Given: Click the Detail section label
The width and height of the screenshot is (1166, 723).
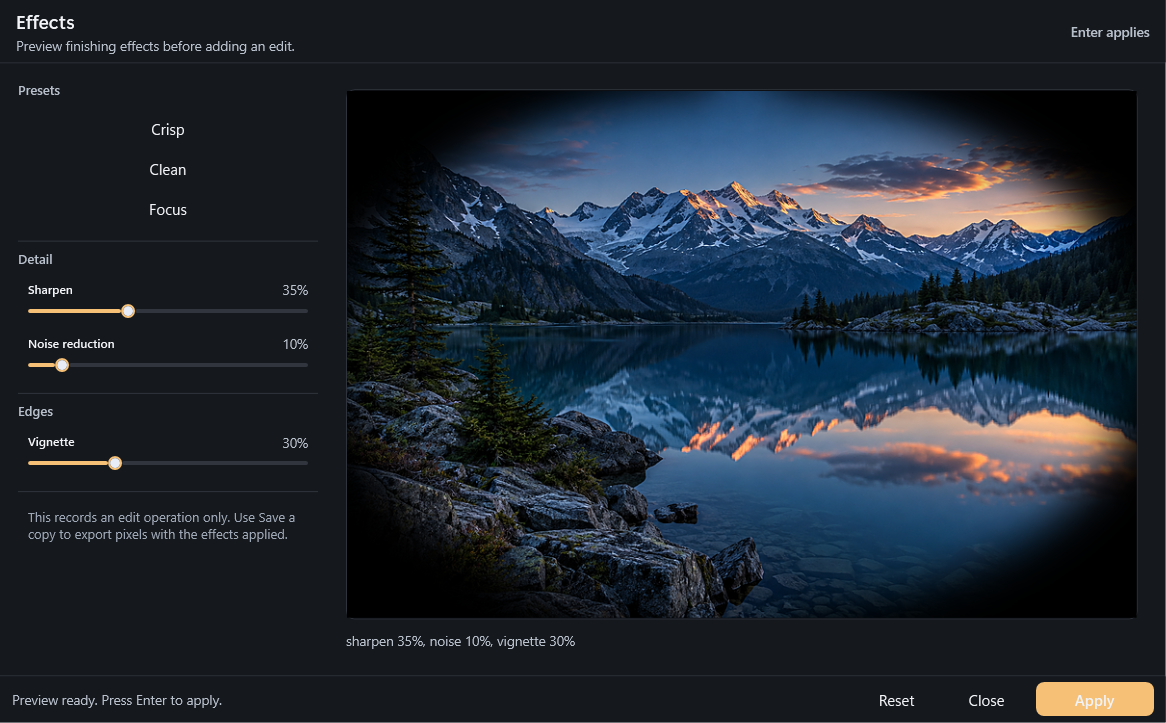Looking at the screenshot, I should coord(35,260).
